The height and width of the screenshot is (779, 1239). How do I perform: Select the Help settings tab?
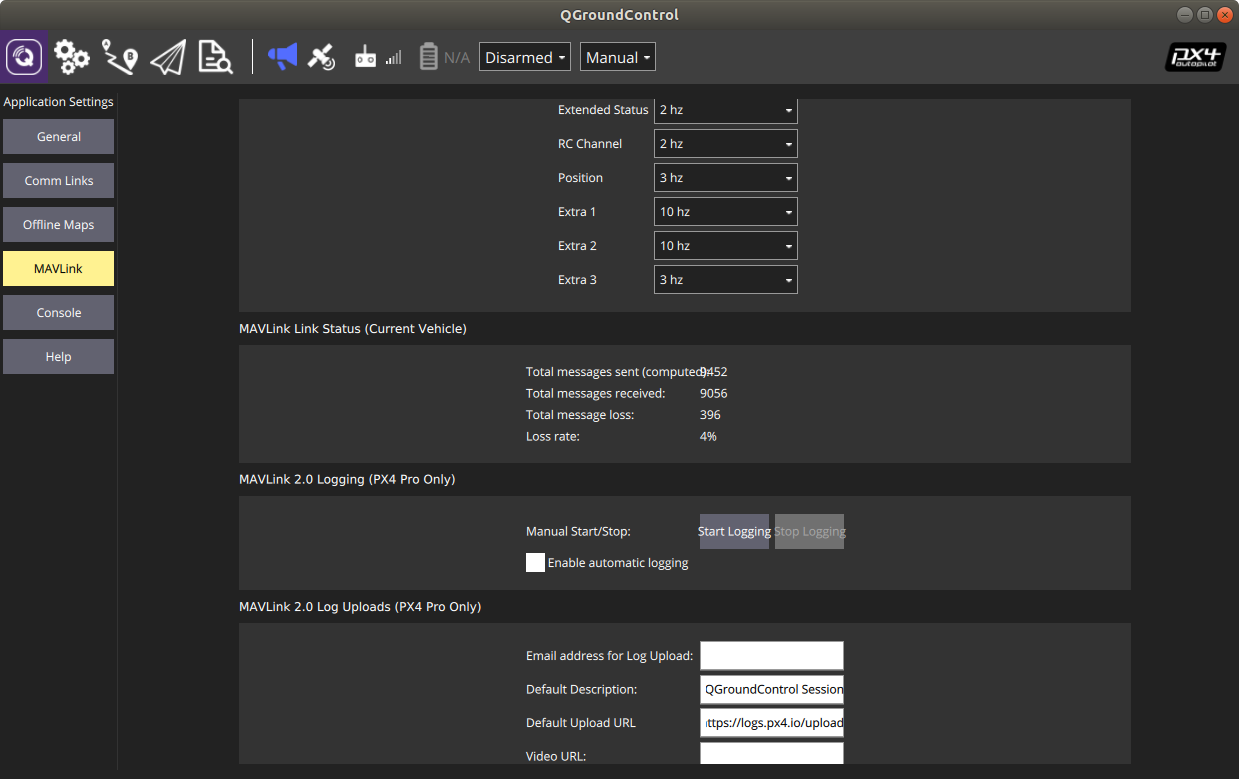(59, 357)
